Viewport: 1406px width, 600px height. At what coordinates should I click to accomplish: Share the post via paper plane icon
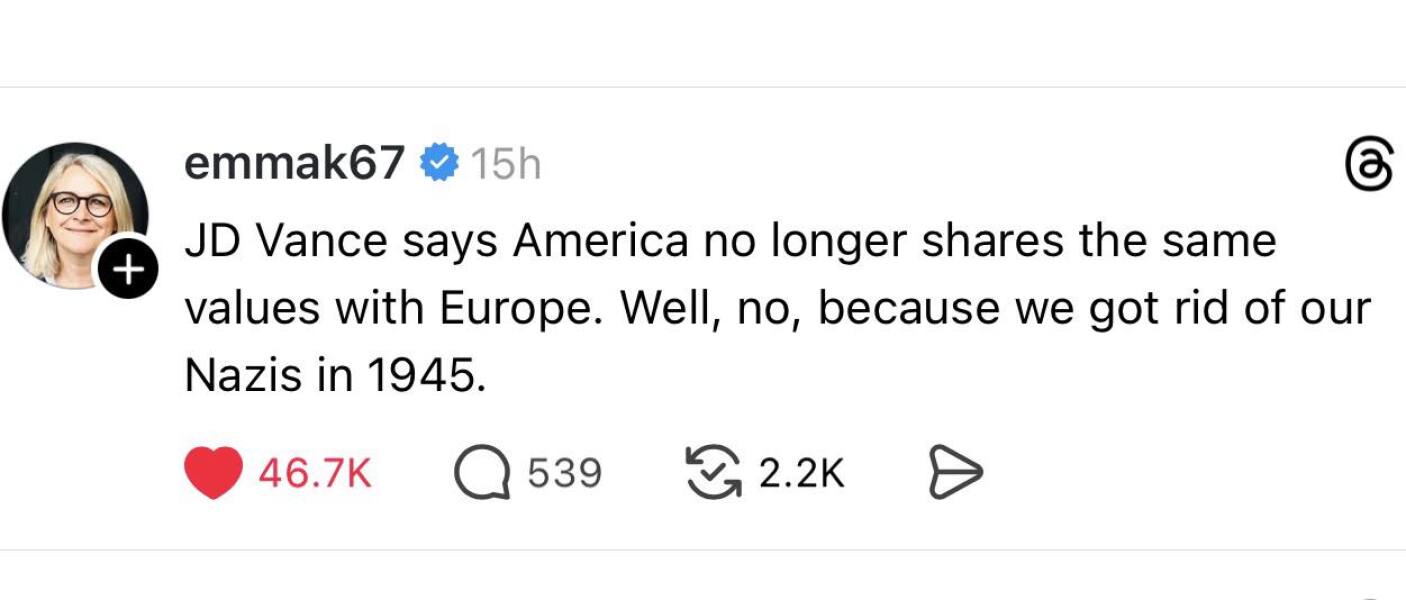click(956, 473)
